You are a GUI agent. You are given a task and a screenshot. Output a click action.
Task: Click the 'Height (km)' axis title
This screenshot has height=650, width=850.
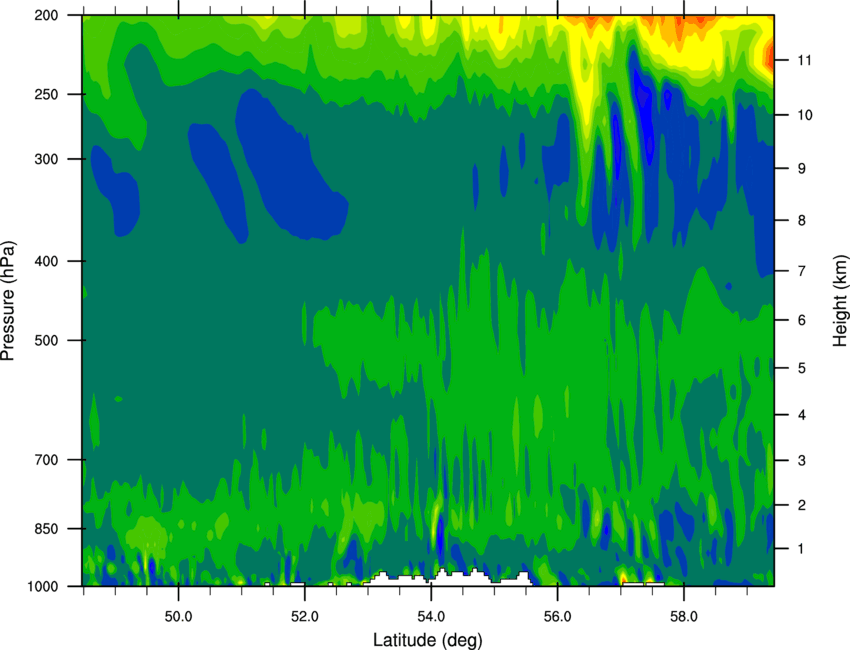pyautogui.click(x=840, y=300)
